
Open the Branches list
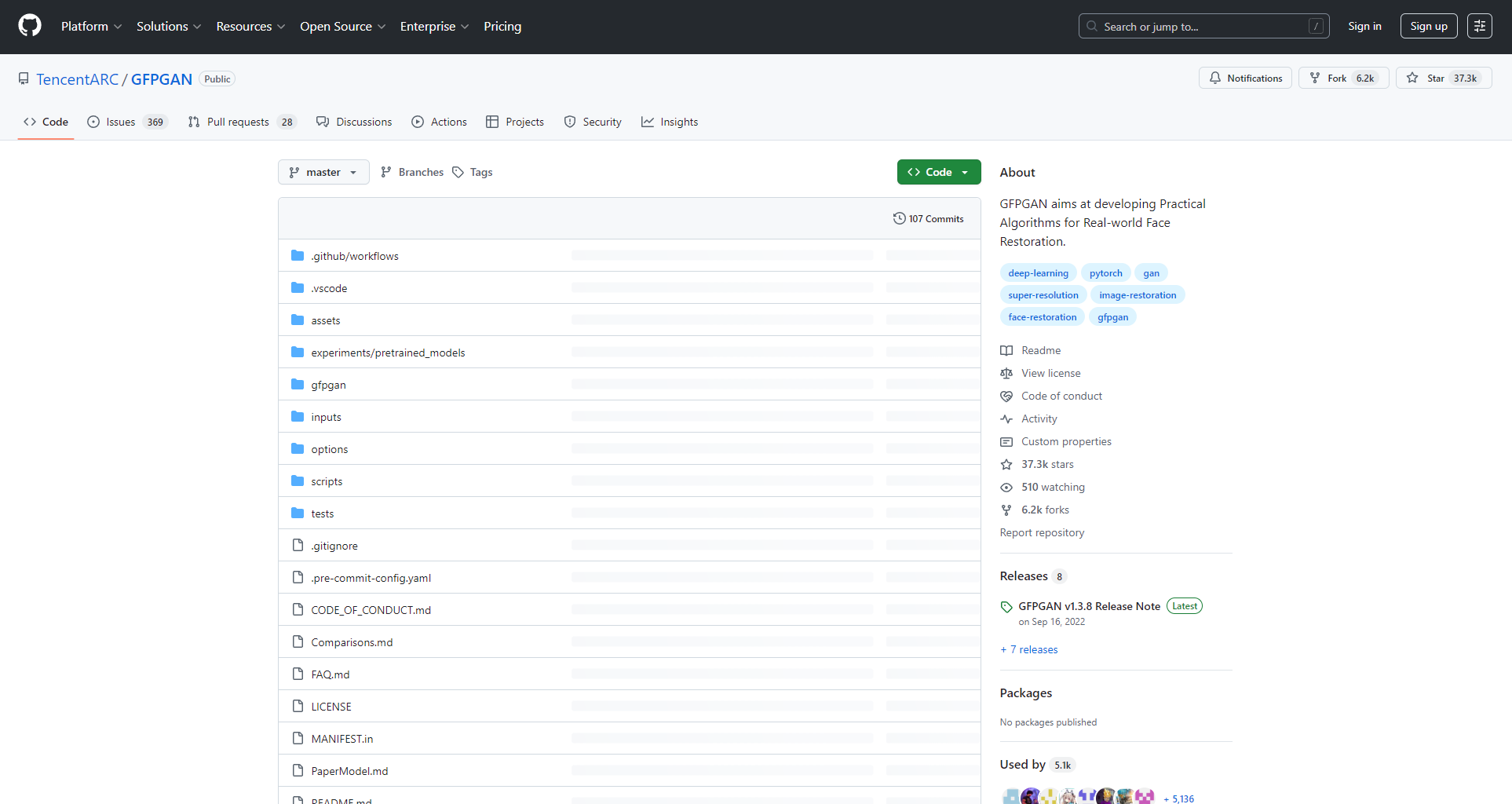(x=412, y=173)
